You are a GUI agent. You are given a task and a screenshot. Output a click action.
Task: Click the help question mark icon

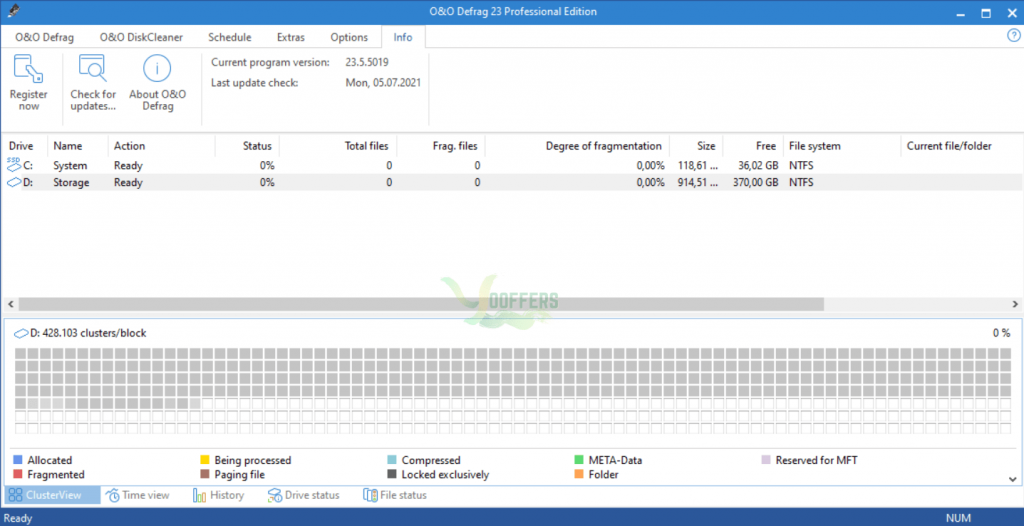tap(1014, 36)
